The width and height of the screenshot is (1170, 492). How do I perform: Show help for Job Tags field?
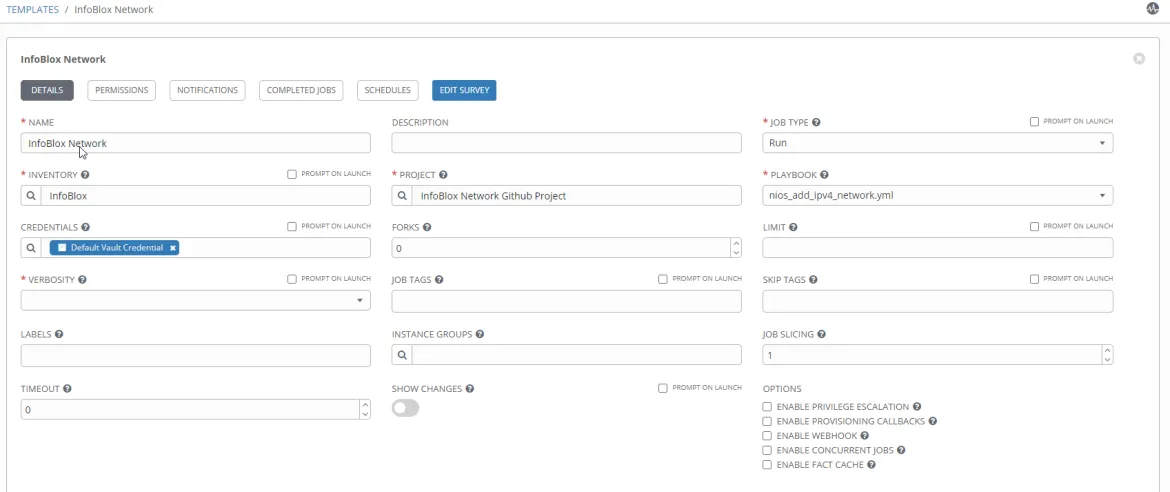point(439,279)
